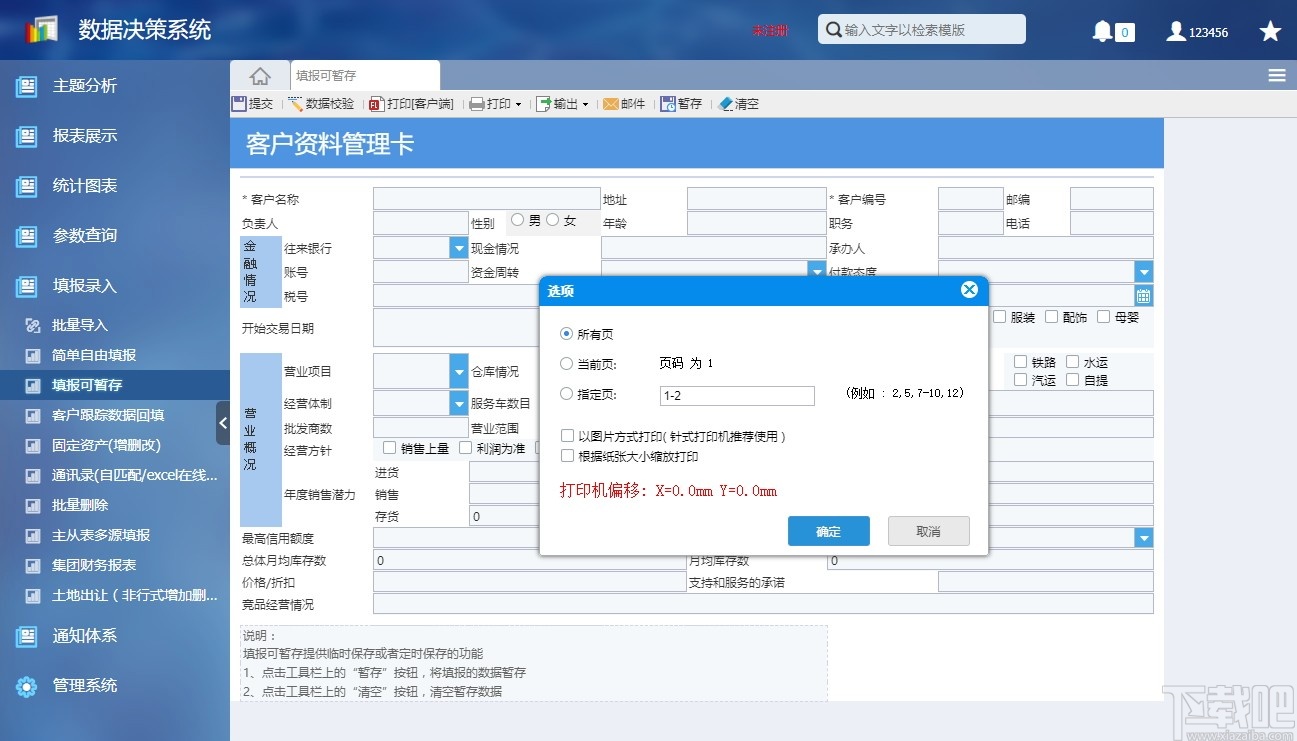
Task: Click the page range input showing 1-2
Action: click(737, 395)
